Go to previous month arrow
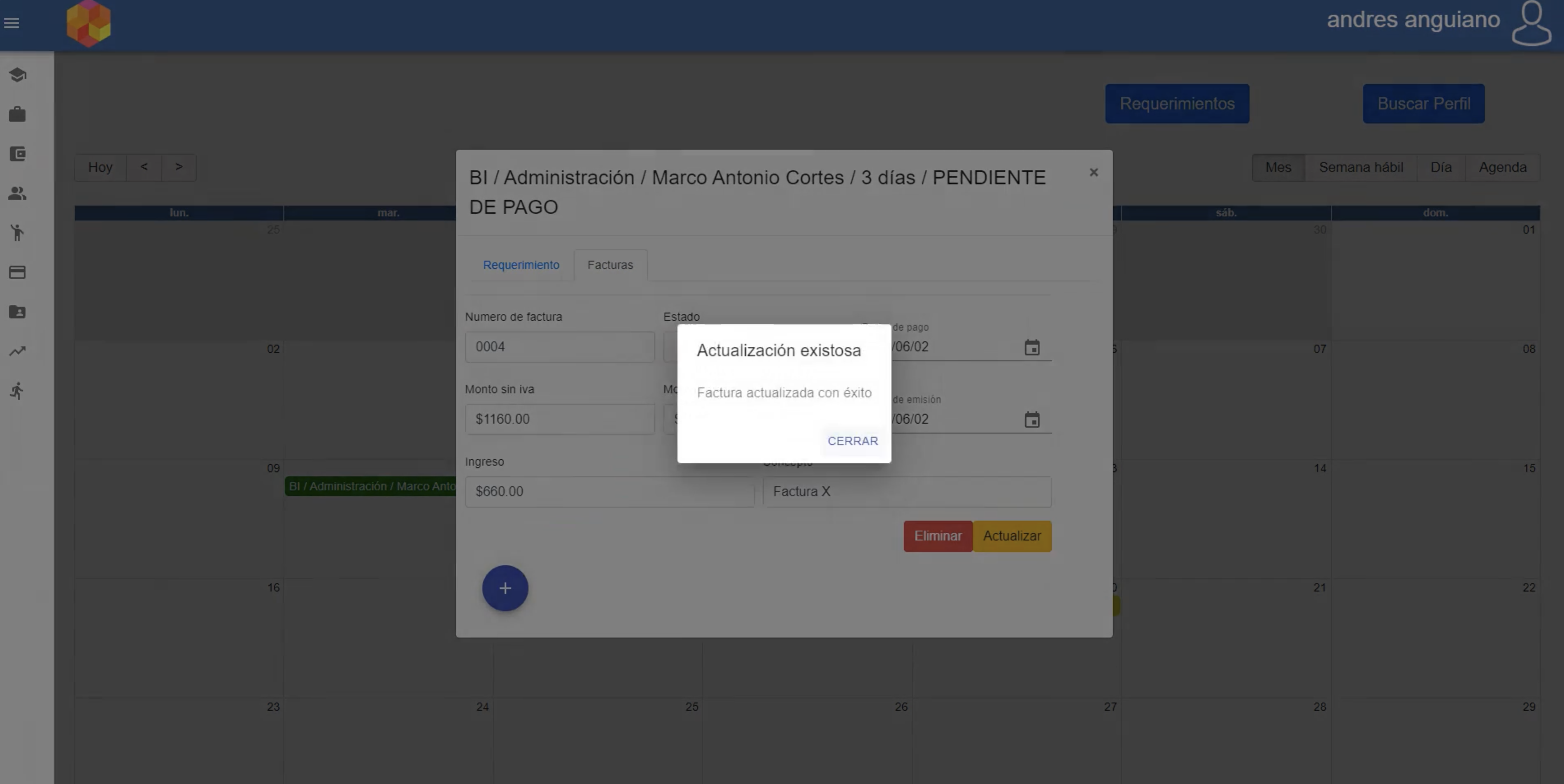Image resolution: width=1564 pixels, height=784 pixels. tap(144, 167)
